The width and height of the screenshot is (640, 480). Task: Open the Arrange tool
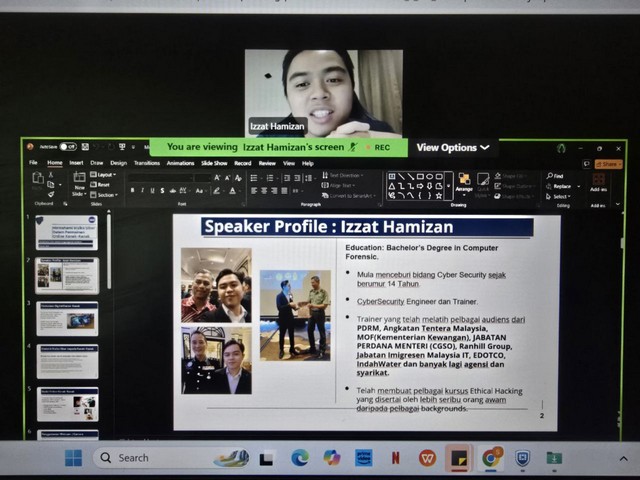point(464,181)
